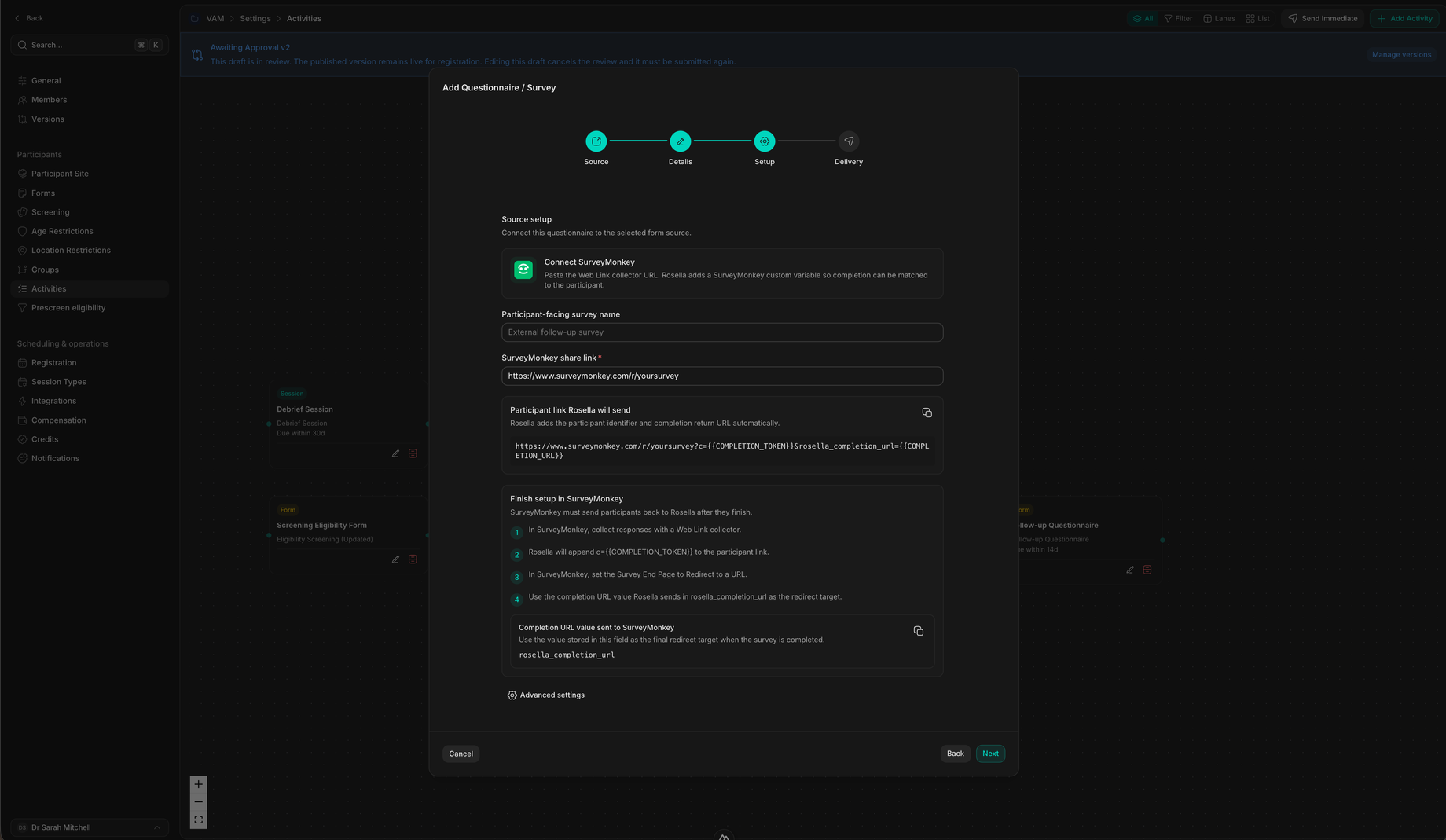Switch to Lanes view
This screenshot has height=840, width=1446.
pyautogui.click(x=1220, y=18)
